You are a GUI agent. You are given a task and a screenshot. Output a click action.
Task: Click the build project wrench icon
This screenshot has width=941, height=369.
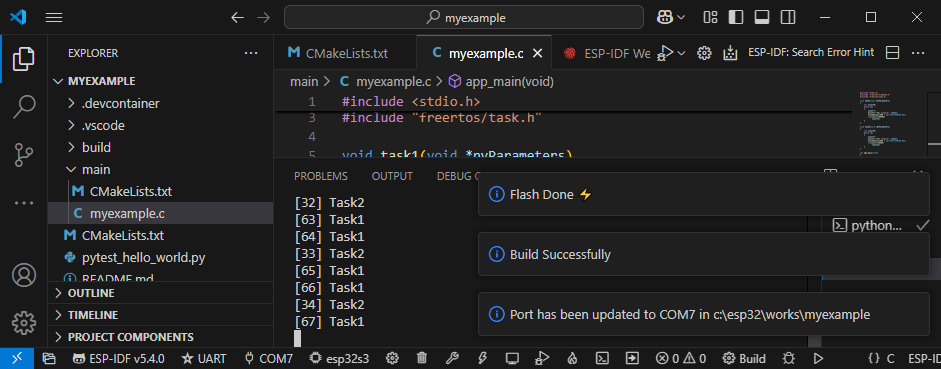[452, 359]
